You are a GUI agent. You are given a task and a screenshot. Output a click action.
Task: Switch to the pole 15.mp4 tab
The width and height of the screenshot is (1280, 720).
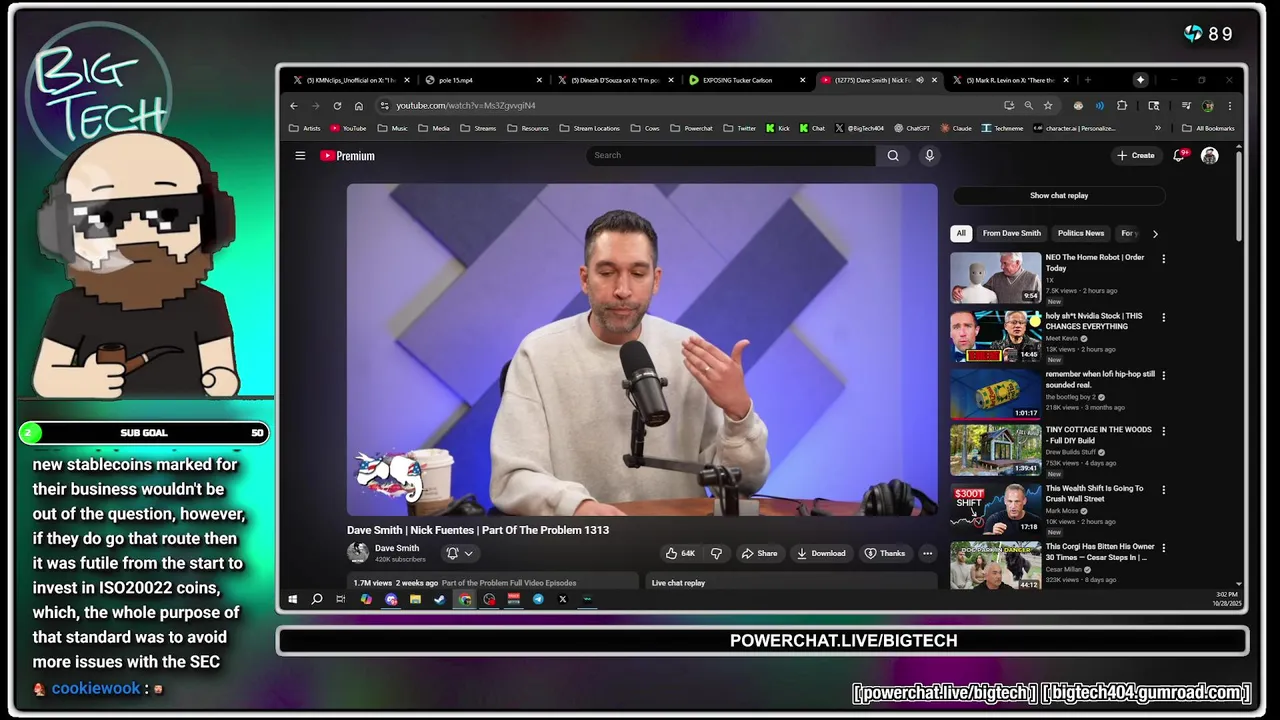483,80
